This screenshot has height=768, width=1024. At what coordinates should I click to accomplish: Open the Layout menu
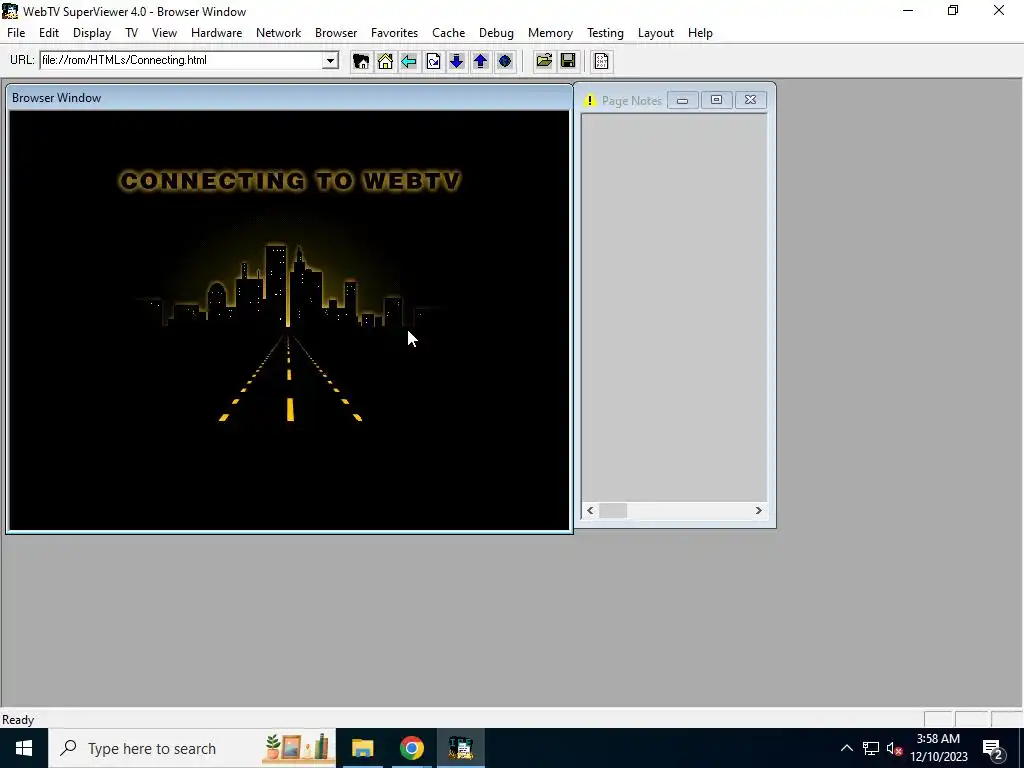pos(656,33)
